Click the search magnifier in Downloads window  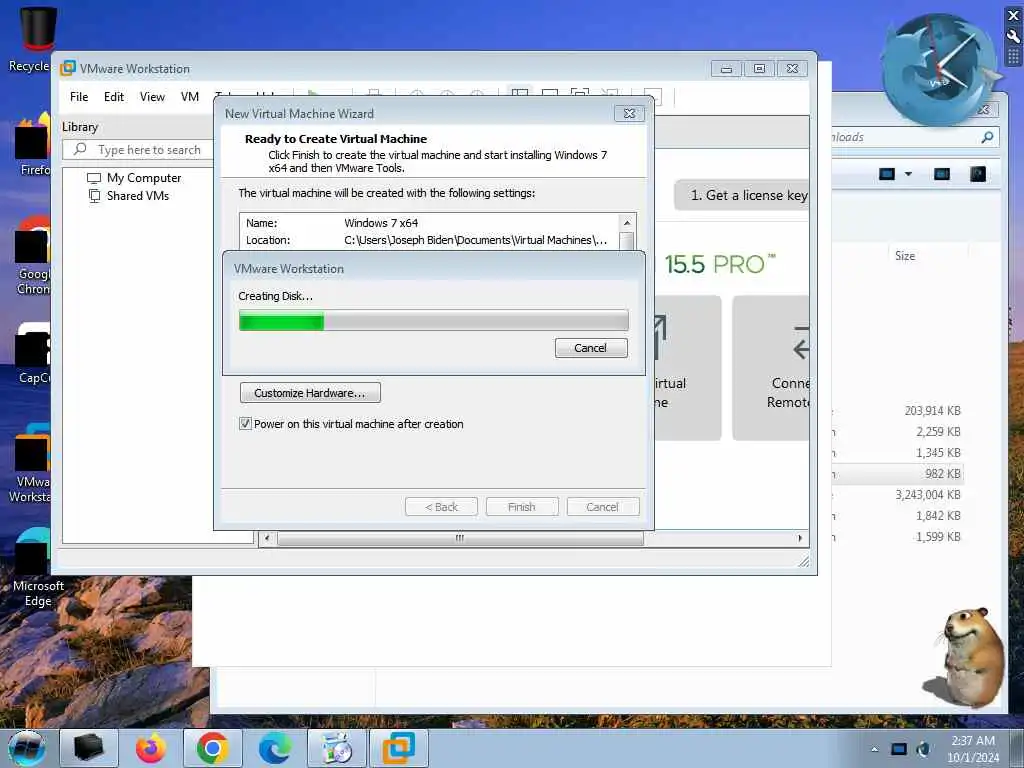click(987, 137)
